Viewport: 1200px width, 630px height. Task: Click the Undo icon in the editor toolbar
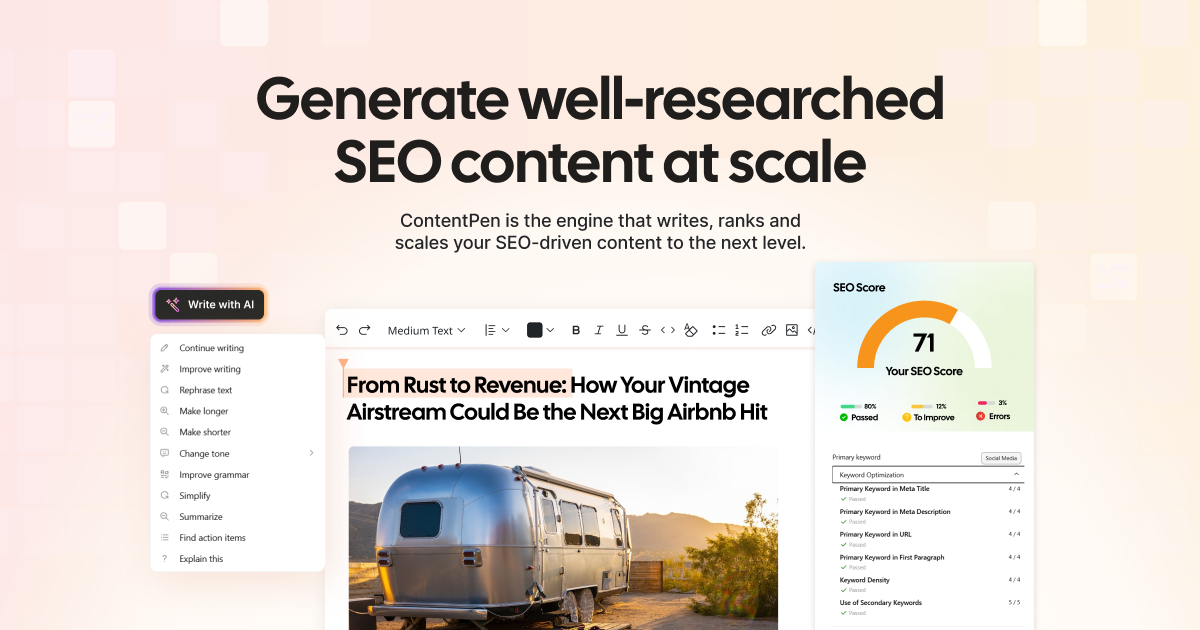[x=341, y=329]
